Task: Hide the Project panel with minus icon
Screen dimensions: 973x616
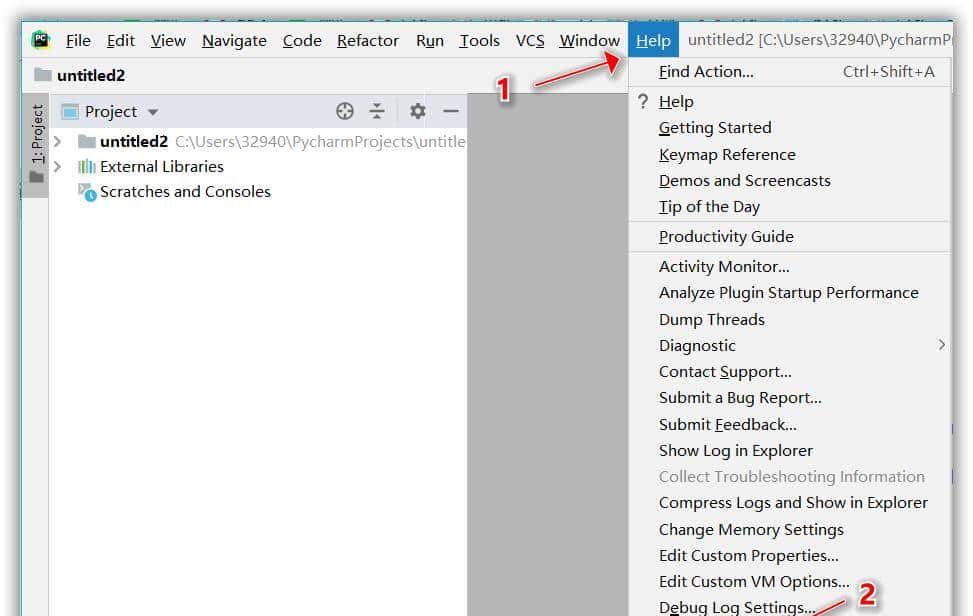Action: click(x=451, y=112)
